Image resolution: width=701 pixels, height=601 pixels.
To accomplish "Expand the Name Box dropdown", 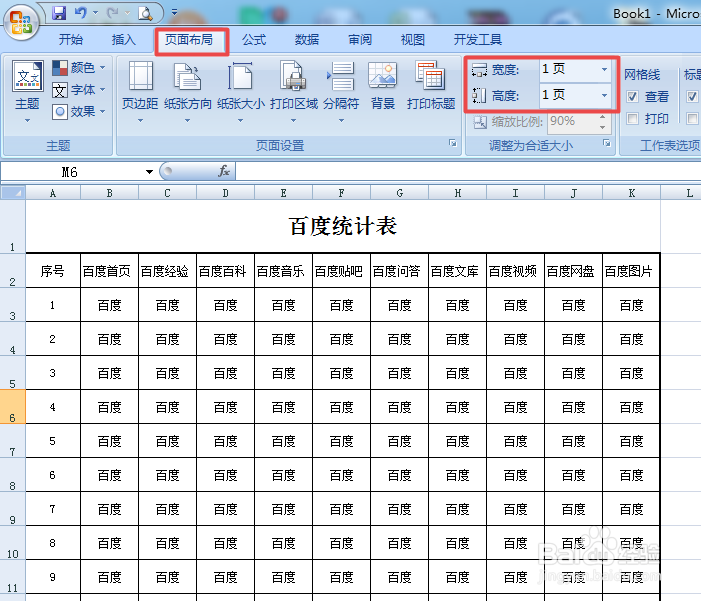I will tap(149, 172).
